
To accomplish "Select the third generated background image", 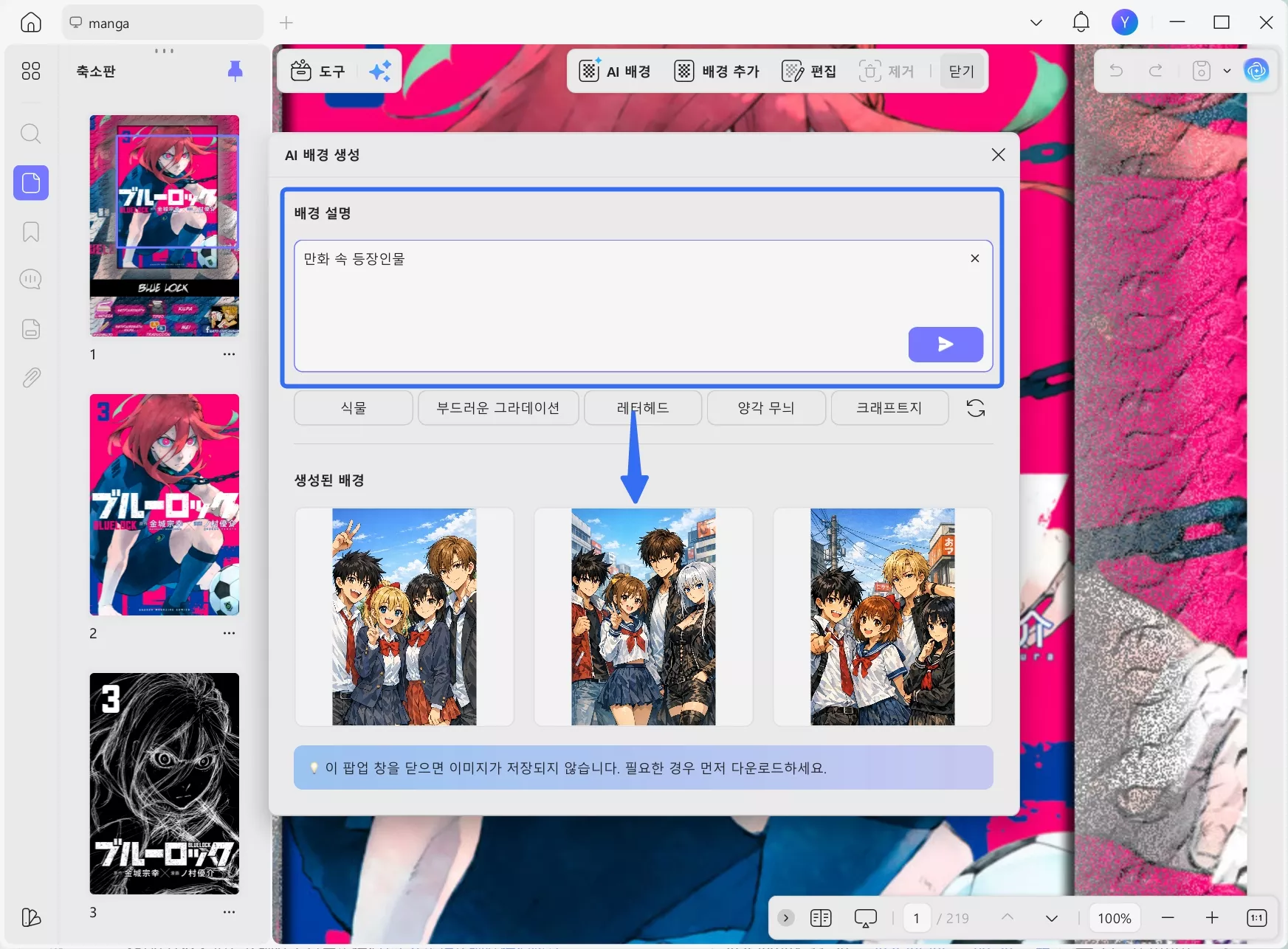I will click(883, 617).
